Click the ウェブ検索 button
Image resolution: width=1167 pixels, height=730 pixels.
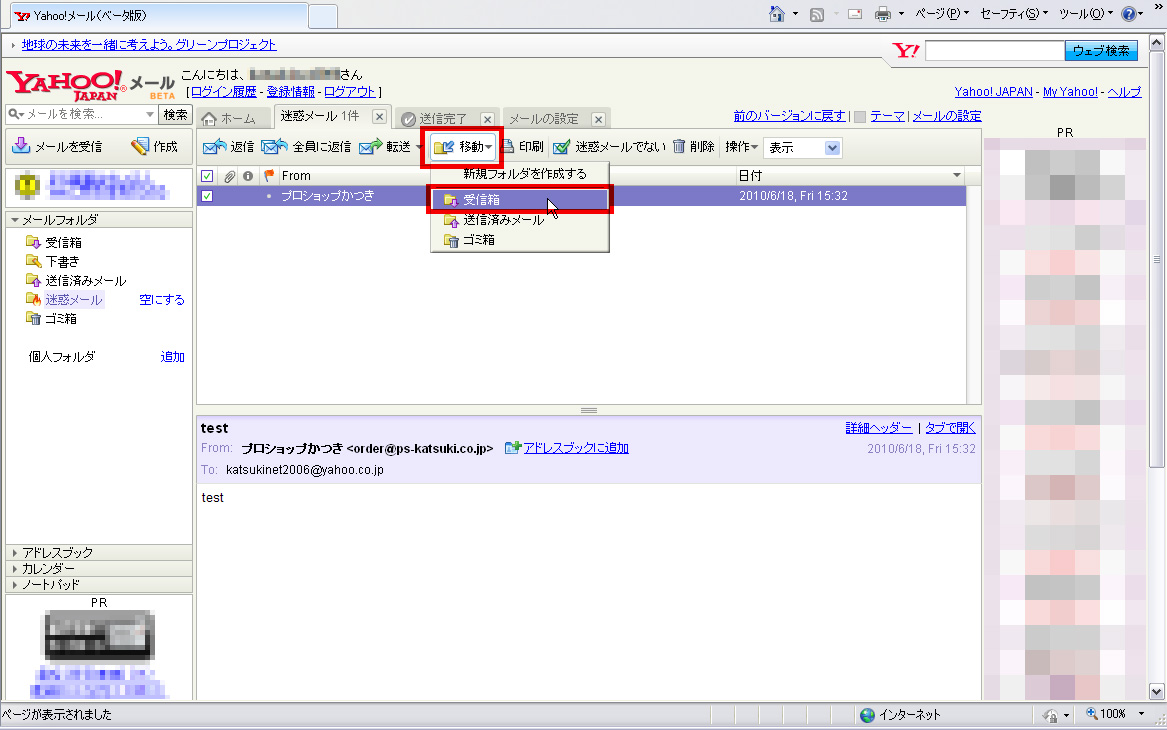(x=1102, y=51)
